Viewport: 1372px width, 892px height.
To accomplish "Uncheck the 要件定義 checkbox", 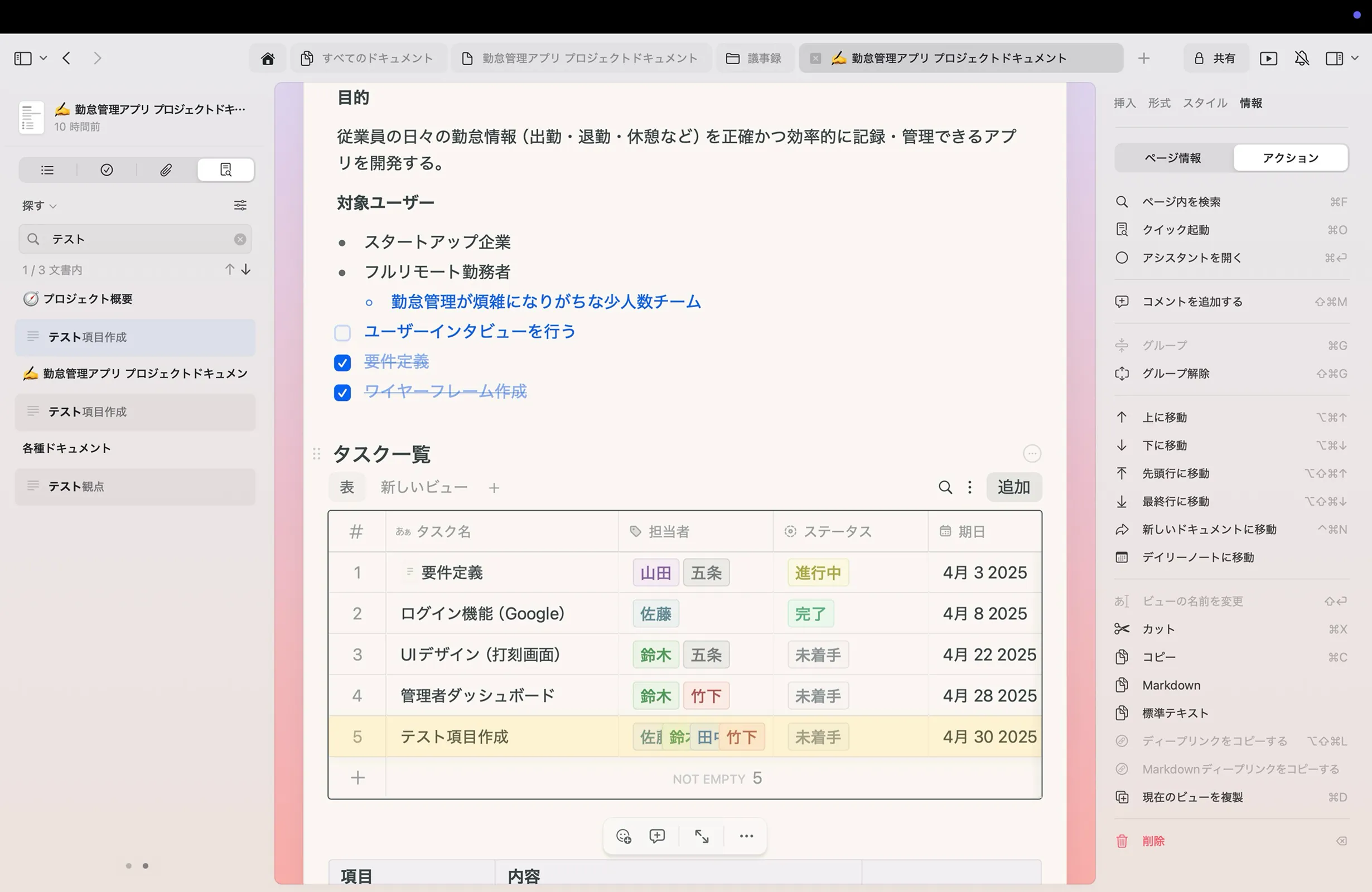I will 342,362.
